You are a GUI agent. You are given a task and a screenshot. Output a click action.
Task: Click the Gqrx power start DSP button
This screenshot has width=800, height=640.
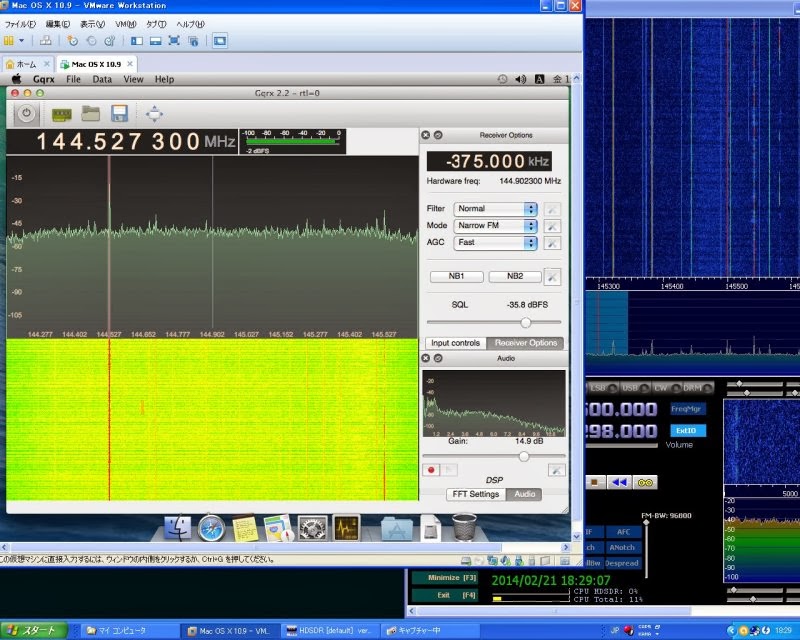[26, 114]
